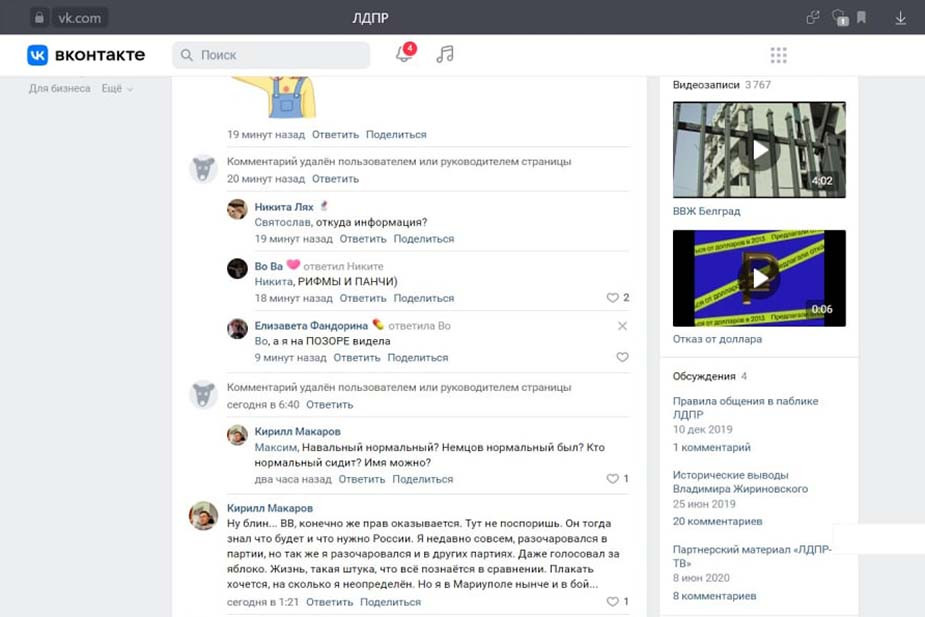This screenshot has width=925, height=617.
Task: Open the music note icon
Action: (445, 55)
